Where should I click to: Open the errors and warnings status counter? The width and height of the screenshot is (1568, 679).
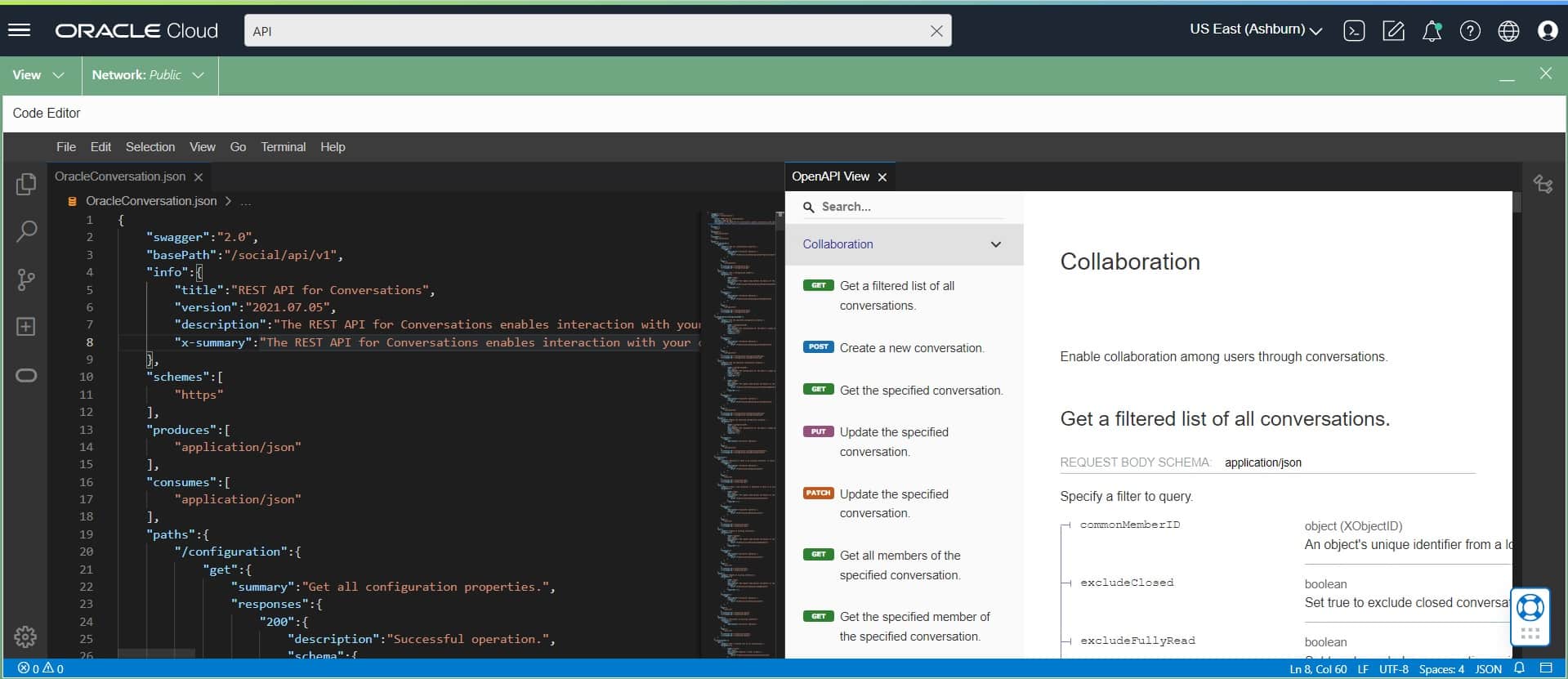[x=41, y=669]
